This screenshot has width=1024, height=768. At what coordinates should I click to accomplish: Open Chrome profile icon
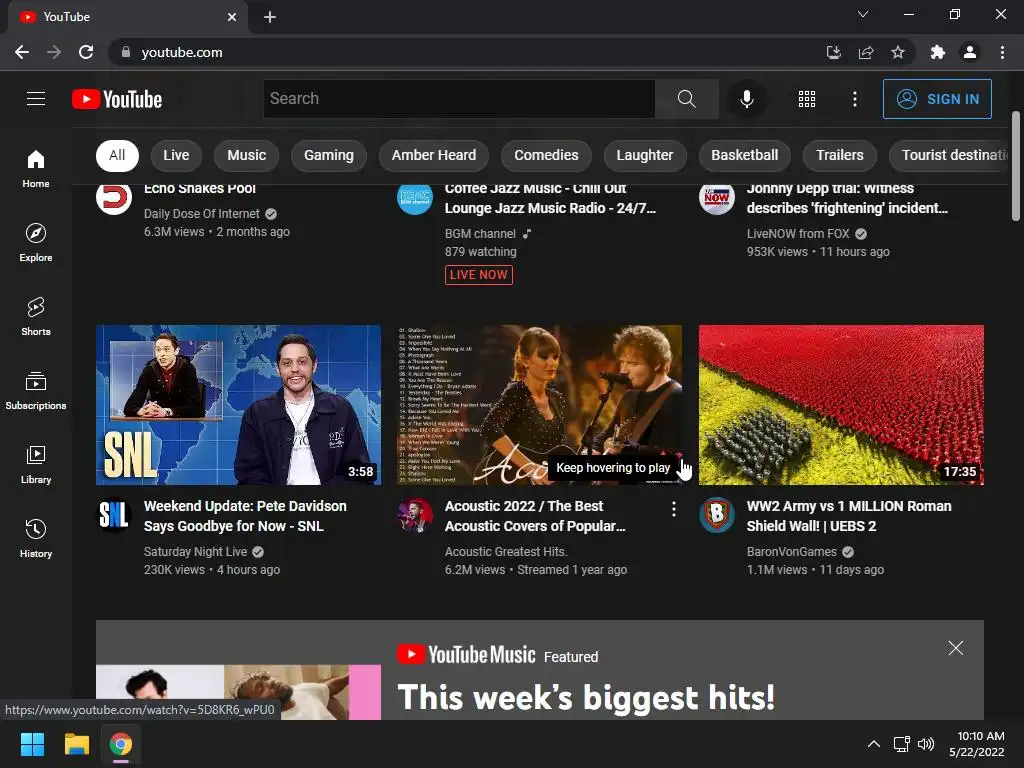970,52
